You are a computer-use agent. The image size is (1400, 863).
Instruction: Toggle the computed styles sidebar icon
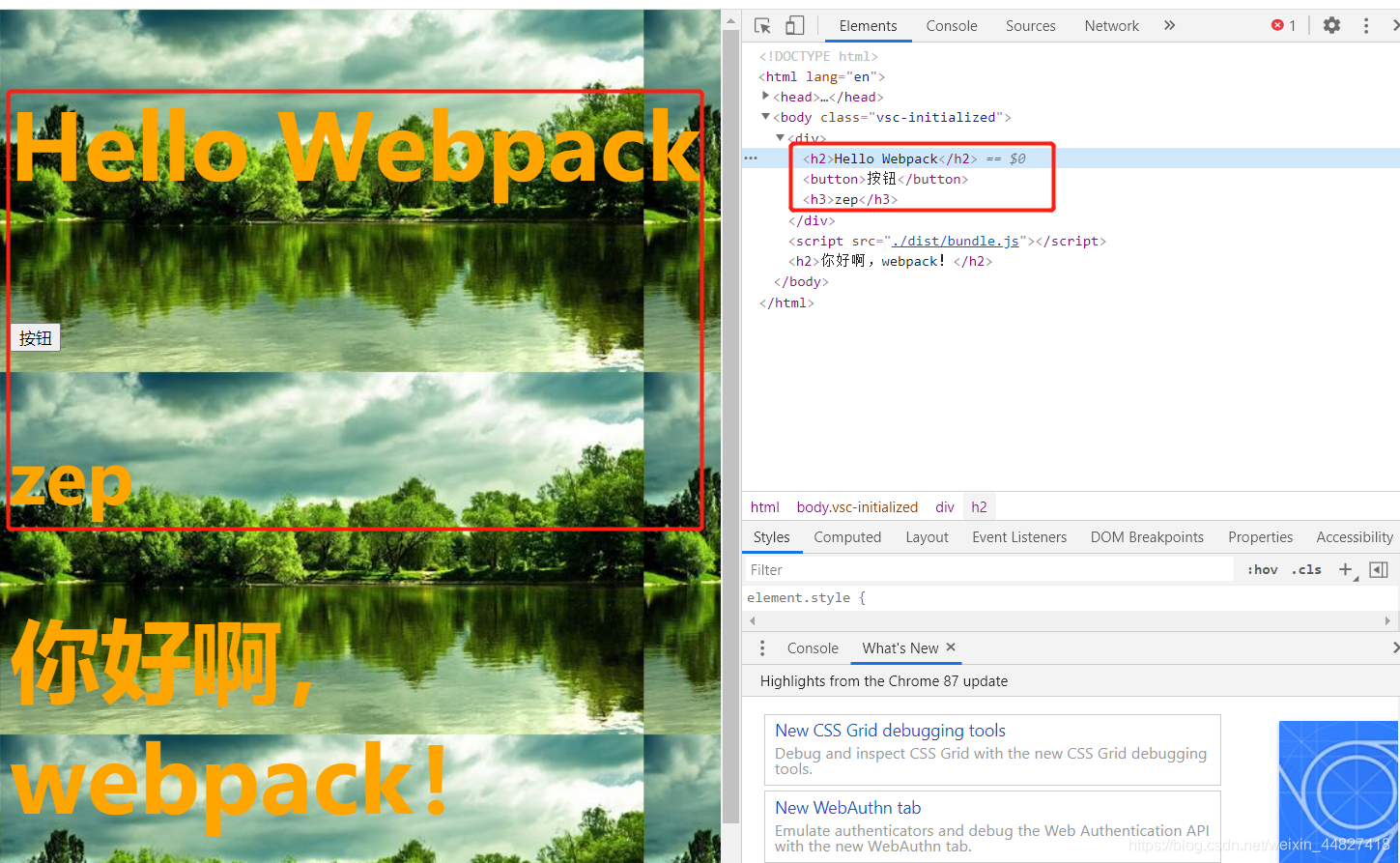point(1379,569)
